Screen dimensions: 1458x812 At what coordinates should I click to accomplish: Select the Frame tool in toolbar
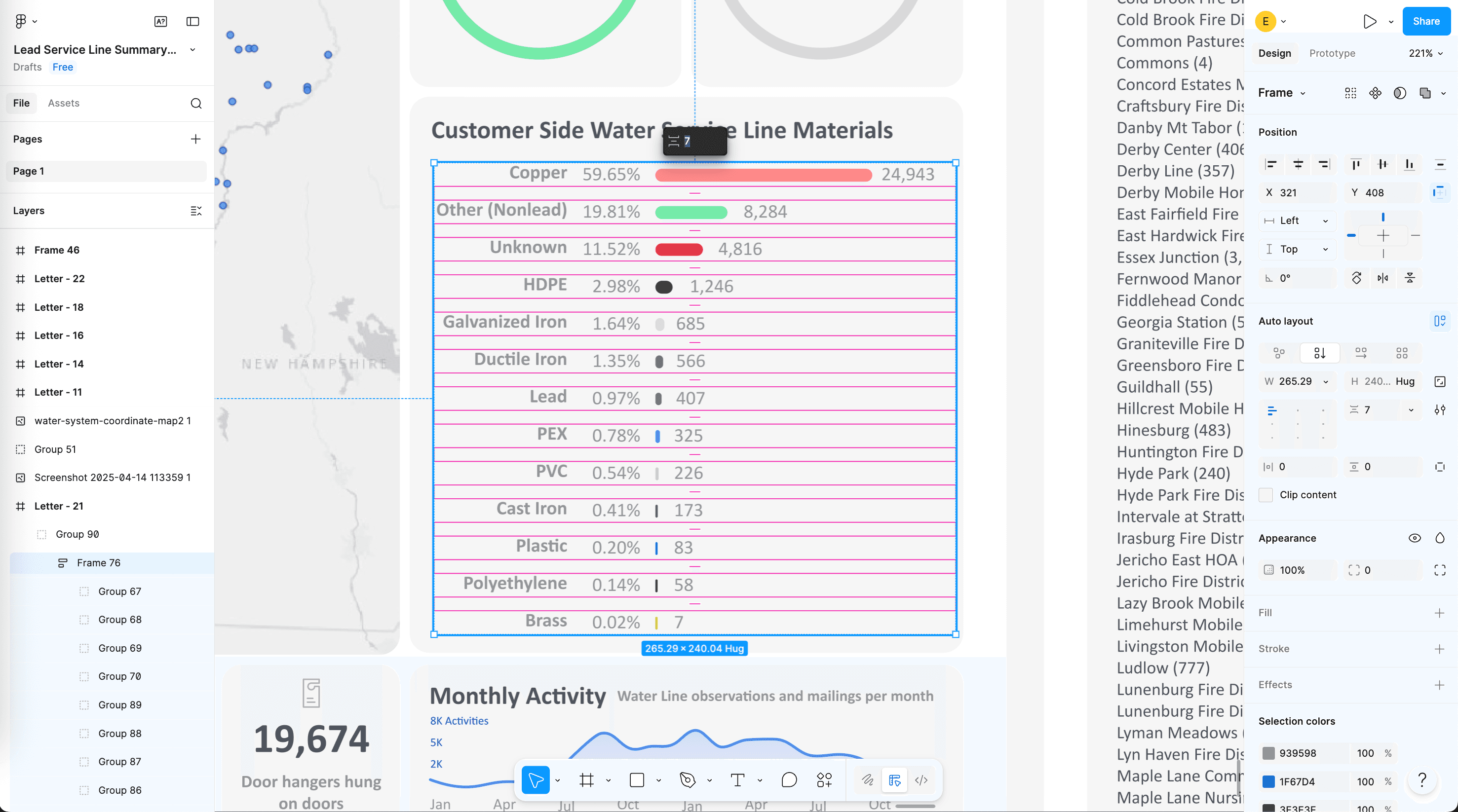[x=587, y=780]
